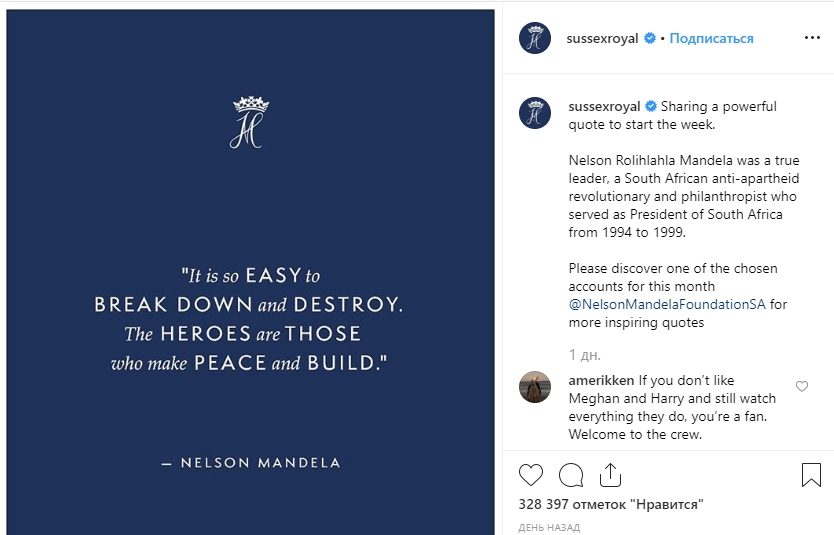View the 328 397 likes list

610,505
